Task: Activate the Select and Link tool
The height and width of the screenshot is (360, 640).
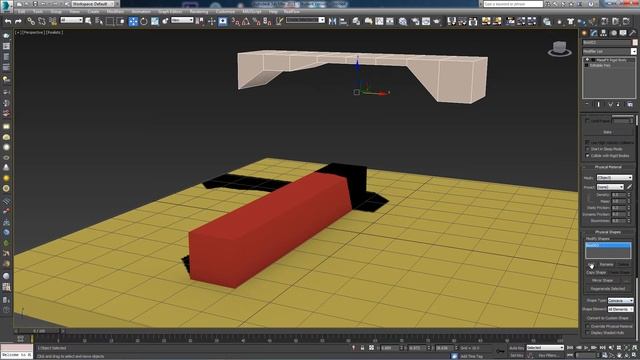Action: click(x=31, y=21)
